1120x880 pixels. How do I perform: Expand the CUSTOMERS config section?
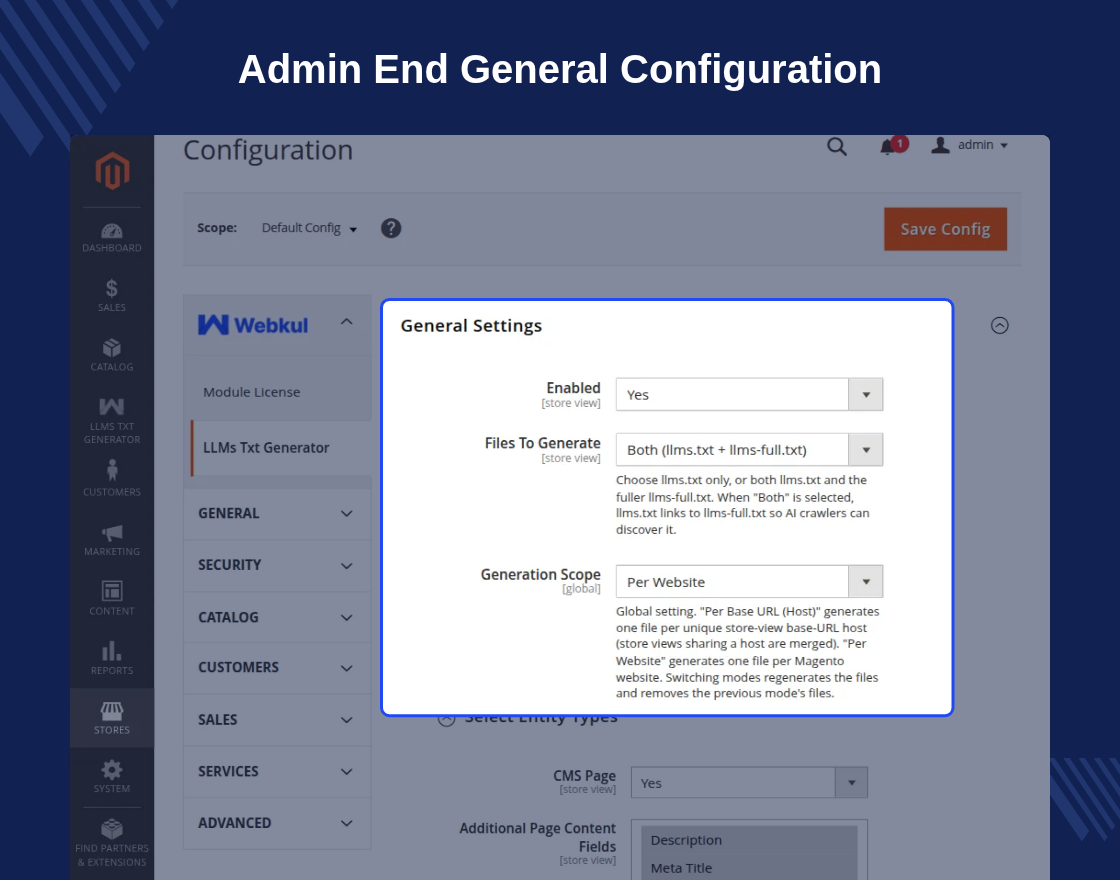pos(276,668)
